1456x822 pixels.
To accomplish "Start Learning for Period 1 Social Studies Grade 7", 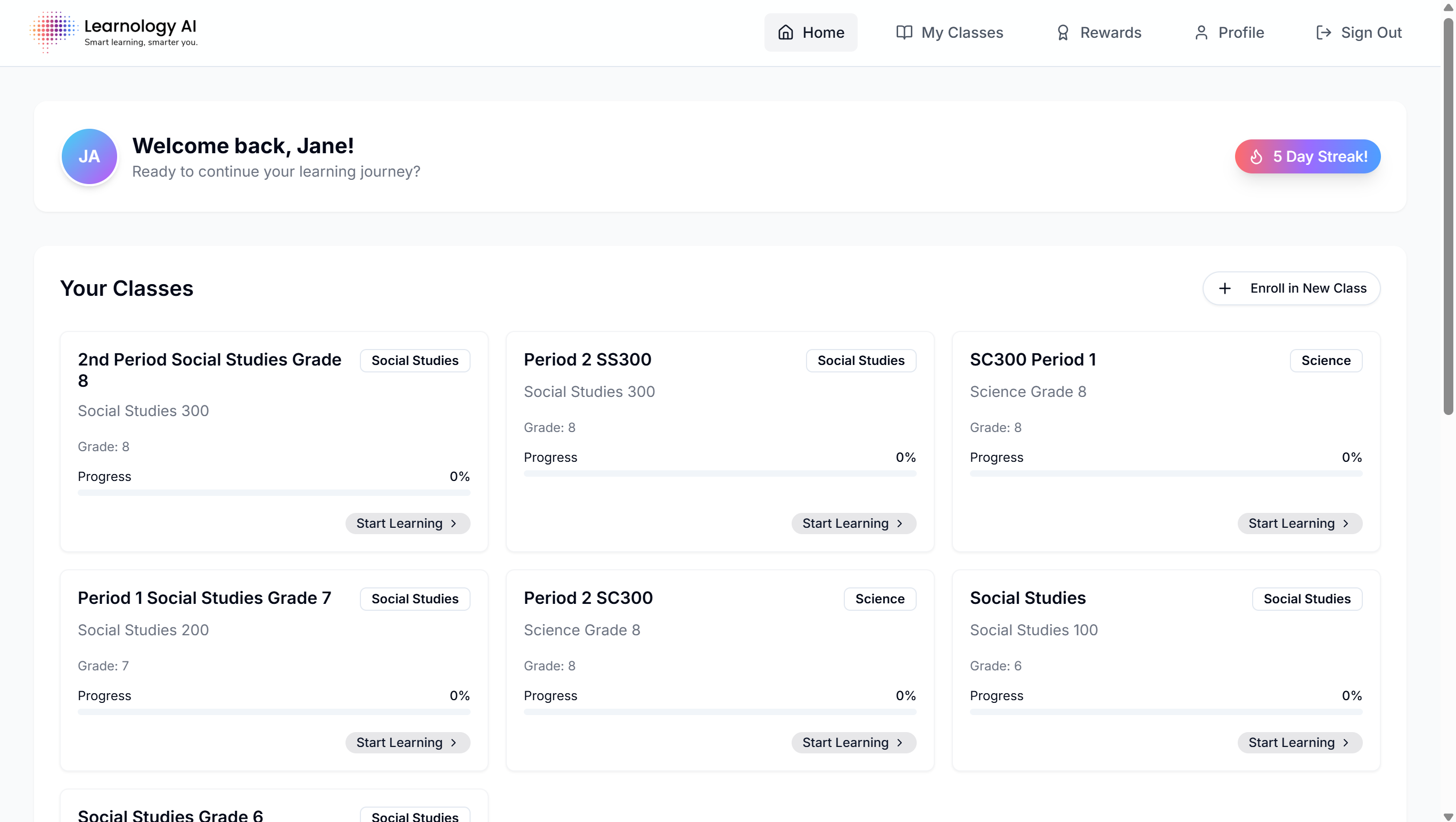I will [408, 743].
